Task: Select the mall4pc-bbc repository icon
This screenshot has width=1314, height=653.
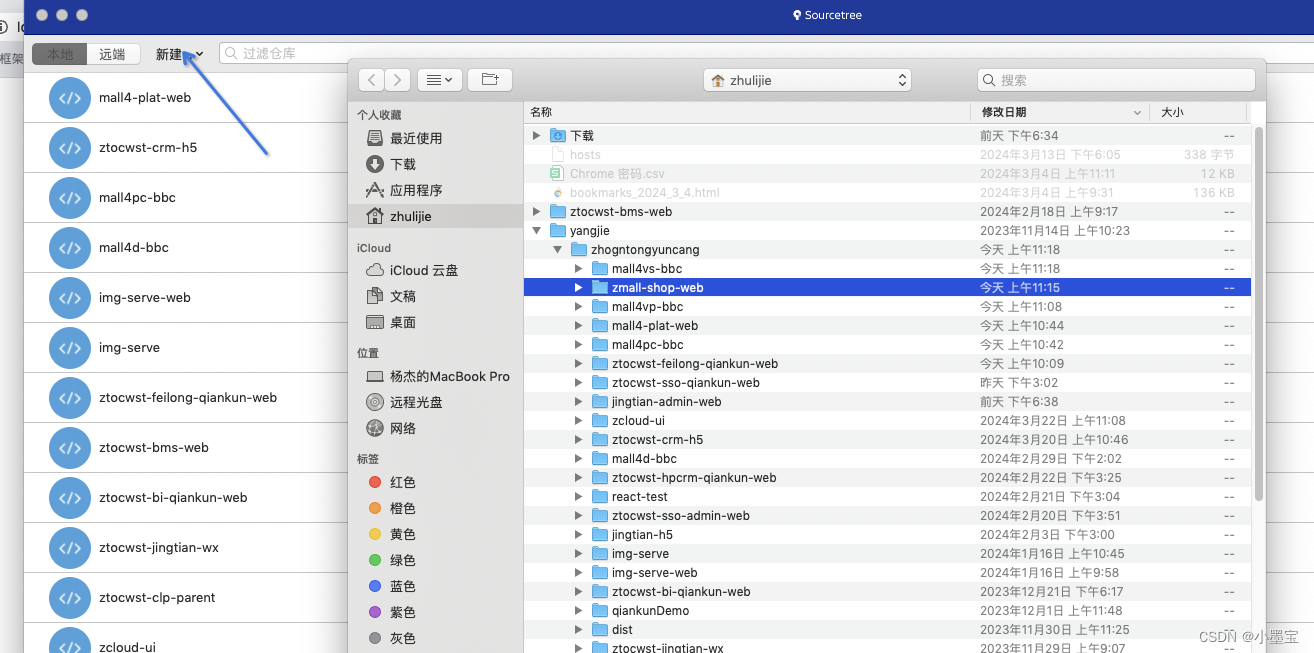Action: click(x=69, y=198)
